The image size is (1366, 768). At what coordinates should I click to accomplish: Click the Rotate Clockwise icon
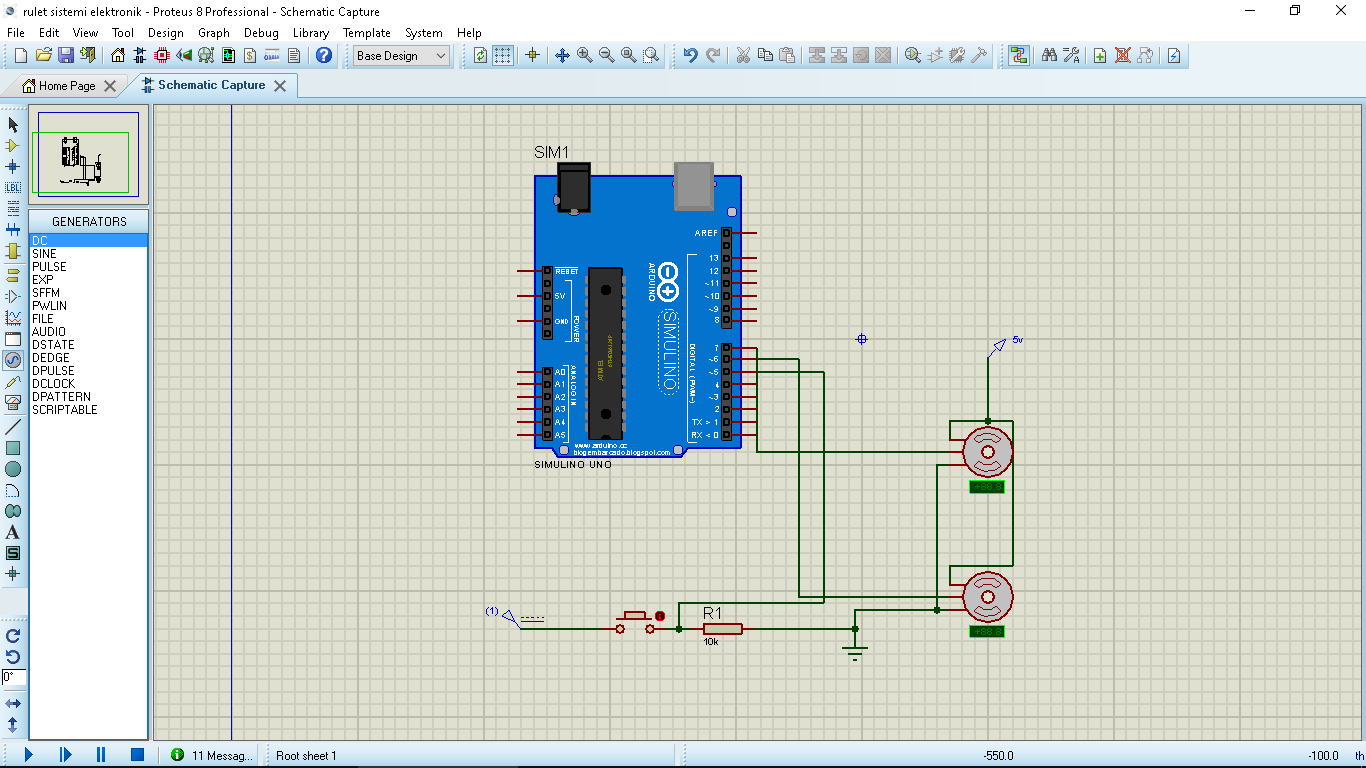coord(13,636)
